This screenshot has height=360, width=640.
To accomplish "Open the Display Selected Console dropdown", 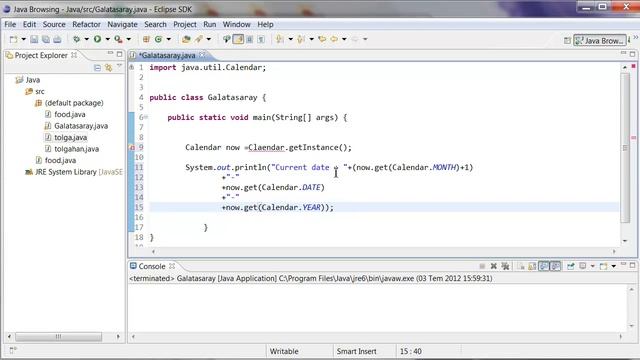I will pyautogui.click(x=592, y=266).
